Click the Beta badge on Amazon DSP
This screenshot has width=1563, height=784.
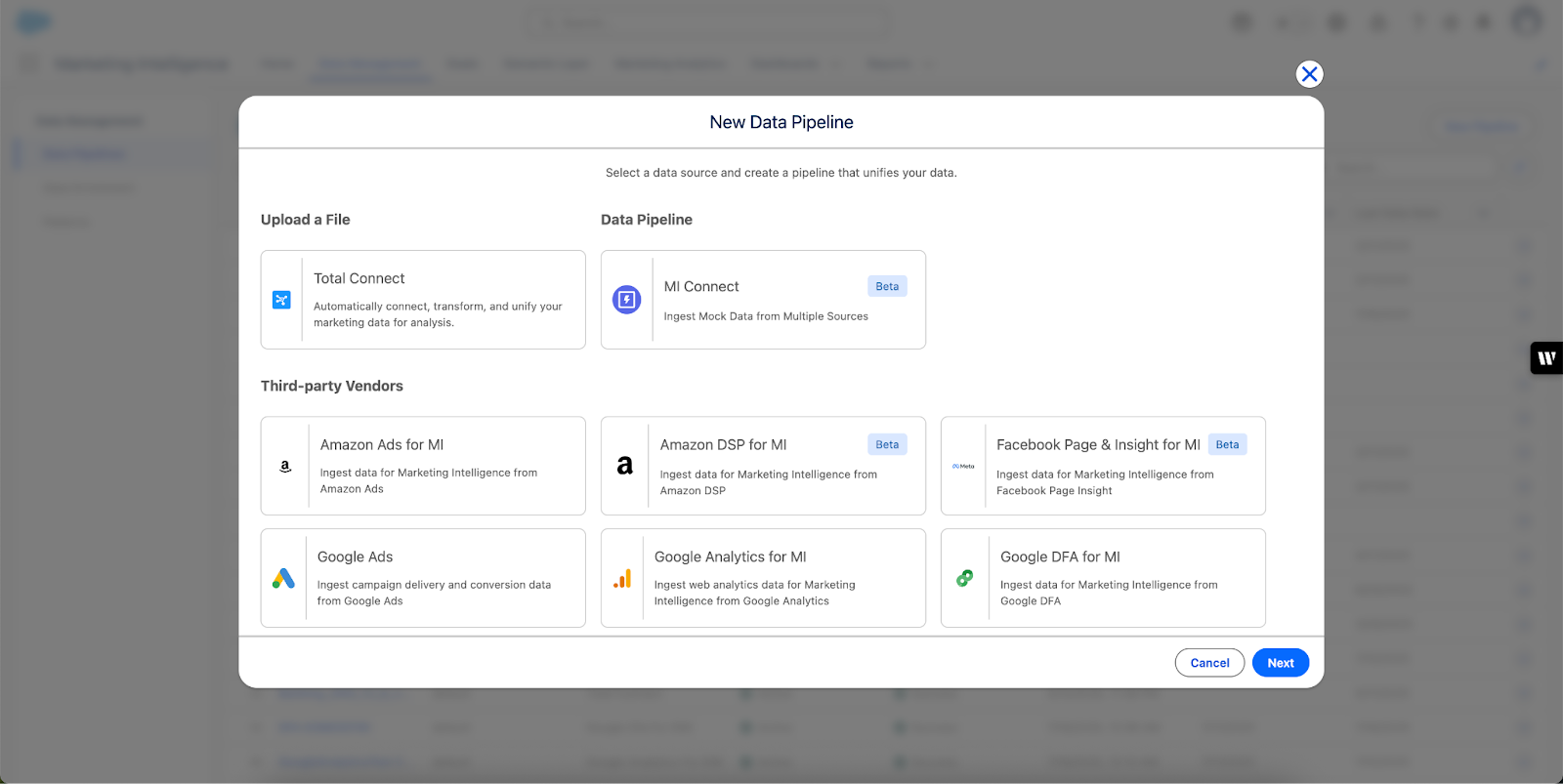coord(887,444)
